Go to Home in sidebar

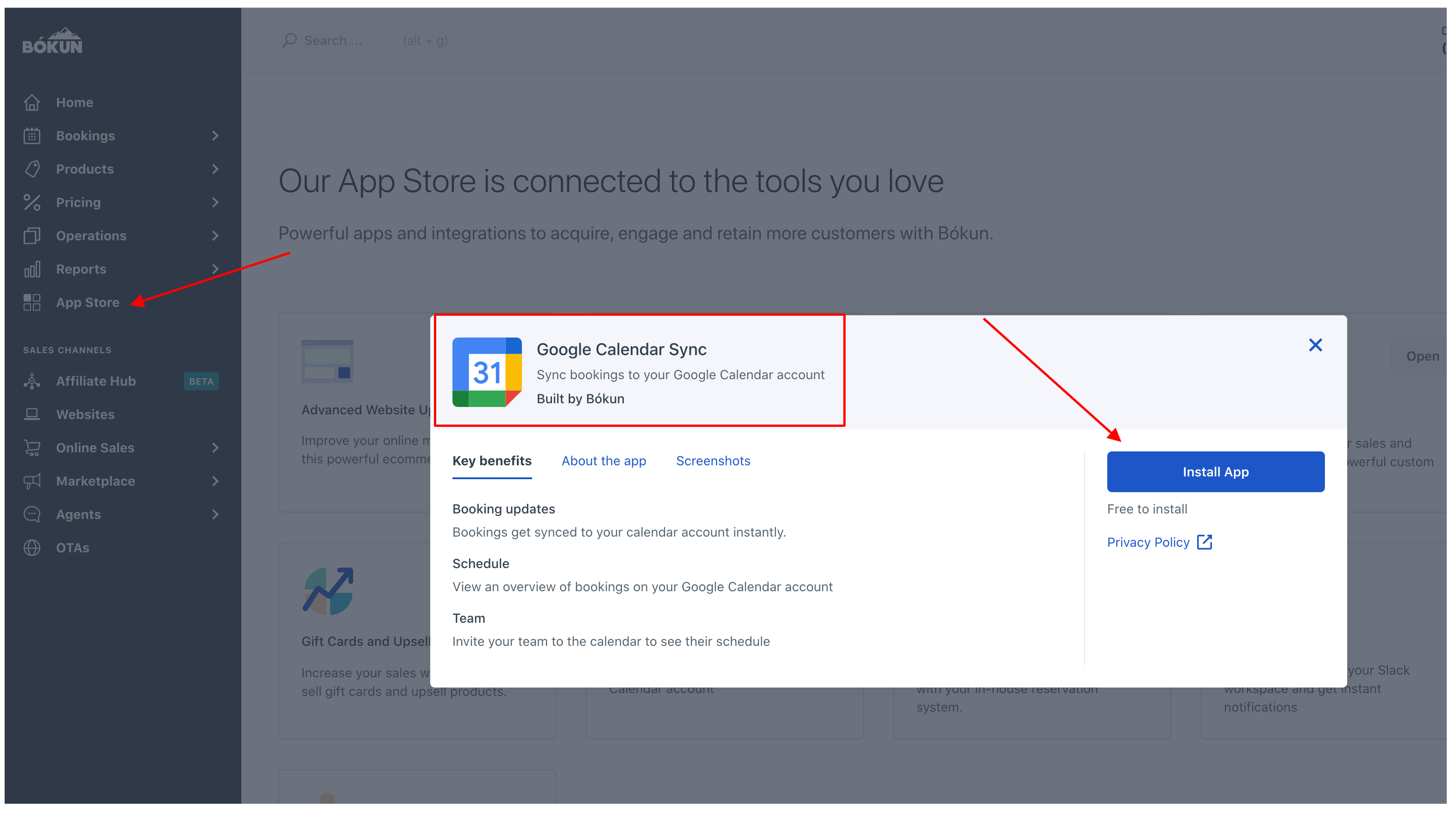[75, 102]
